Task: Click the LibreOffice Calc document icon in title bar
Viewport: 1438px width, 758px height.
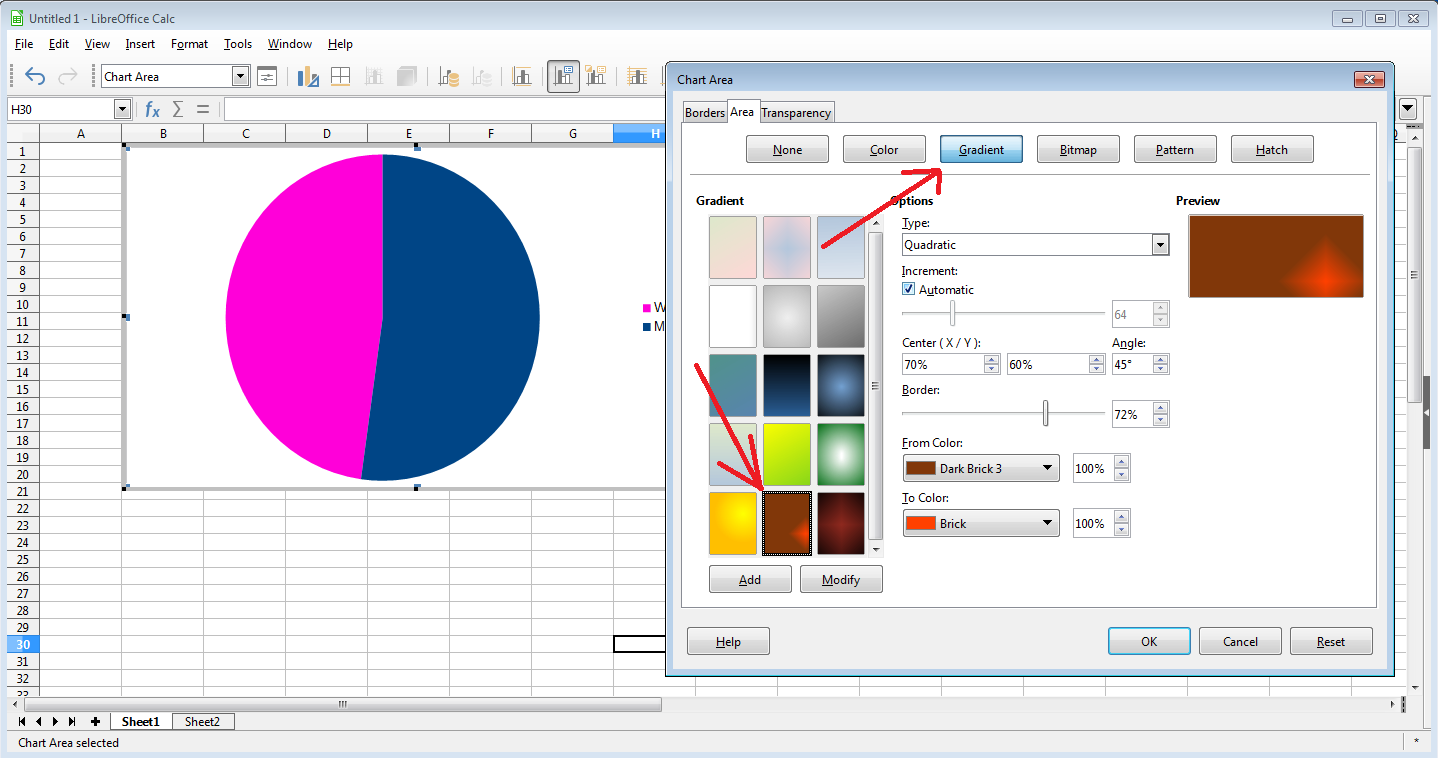Action: click(17, 18)
